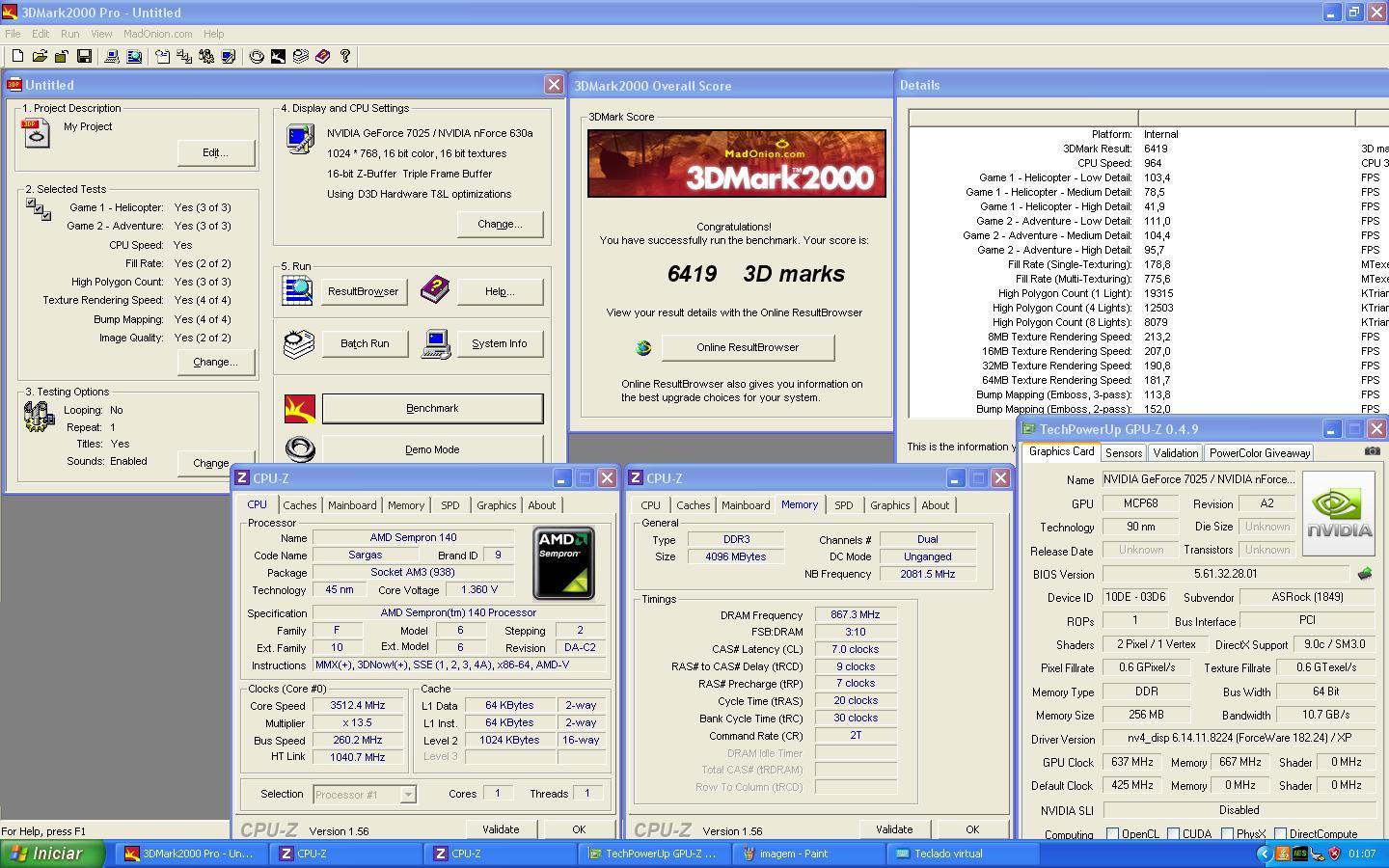This screenshot has height=868, width=1389.
Task: Click the Testing Options toolbar icon
Action: coord(206,57)
